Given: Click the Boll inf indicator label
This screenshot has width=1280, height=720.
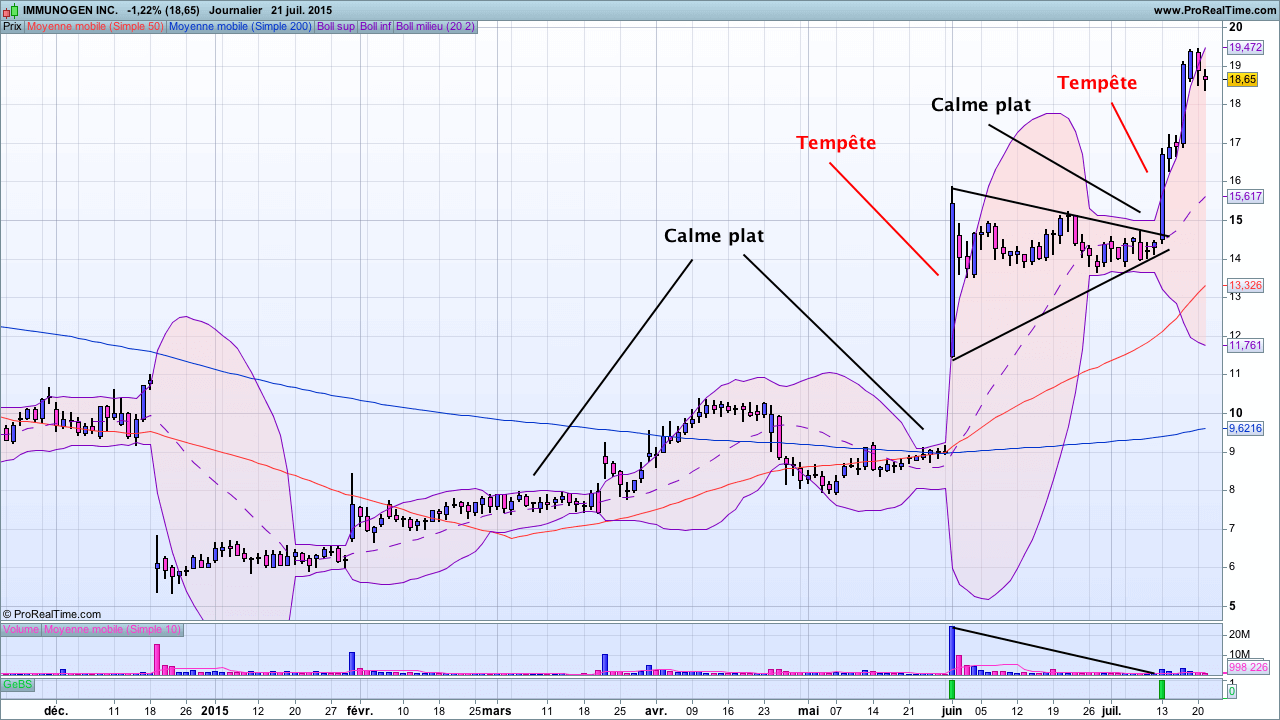Looking at the screenshot, I should (x=376, y=26).
